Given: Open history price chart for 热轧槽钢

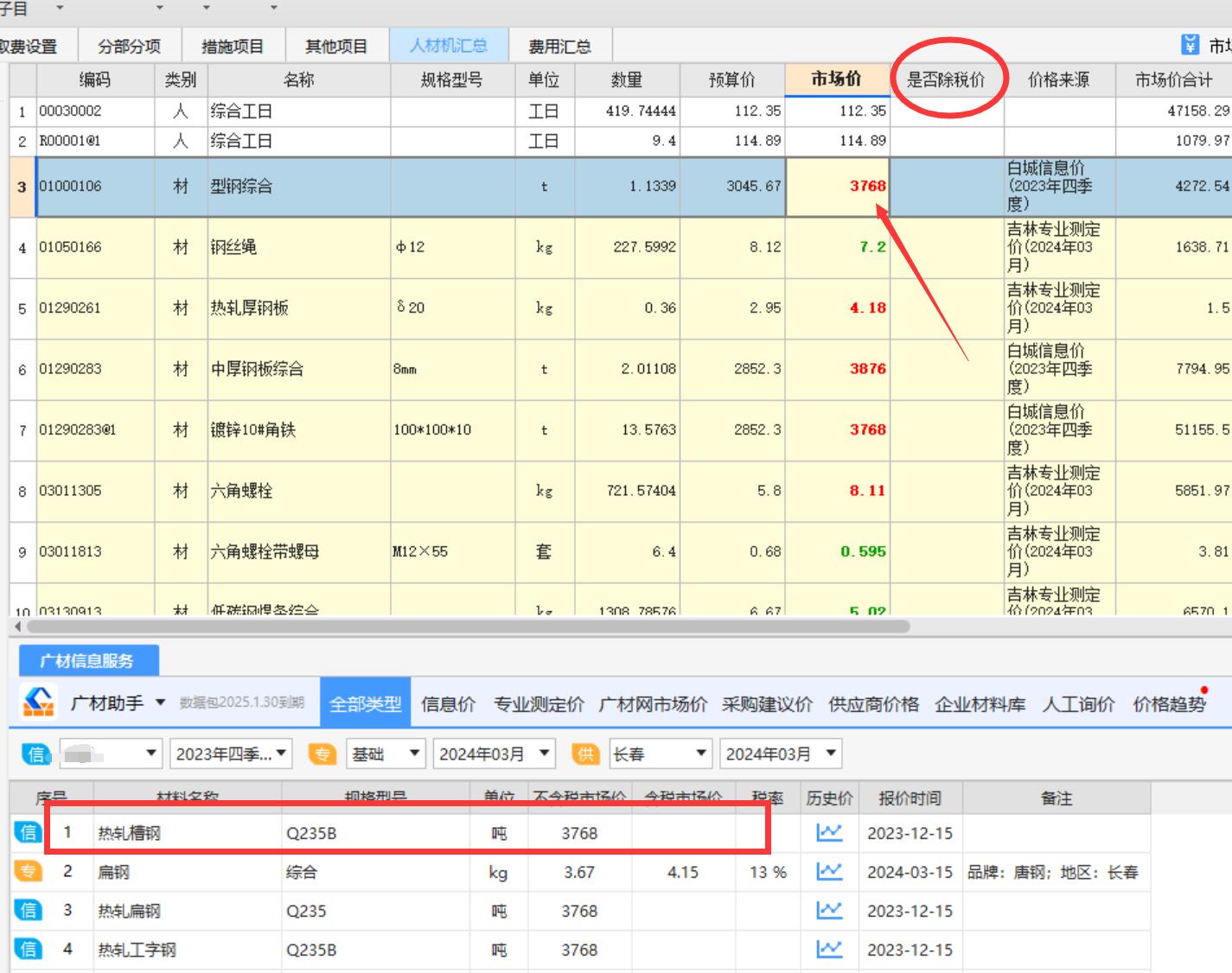Looking at the screenshot, I should (x=829, y=832).
